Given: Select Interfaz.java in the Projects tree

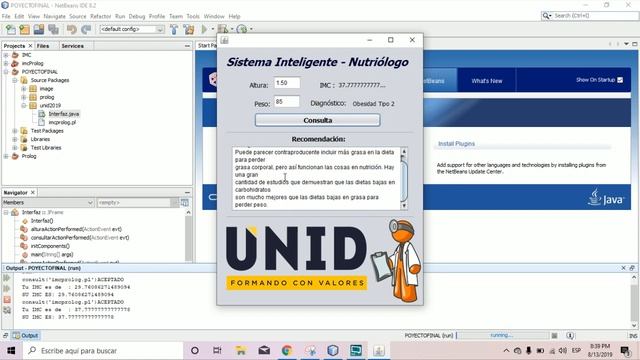Looking at the screenshot, I should point(63,114).
